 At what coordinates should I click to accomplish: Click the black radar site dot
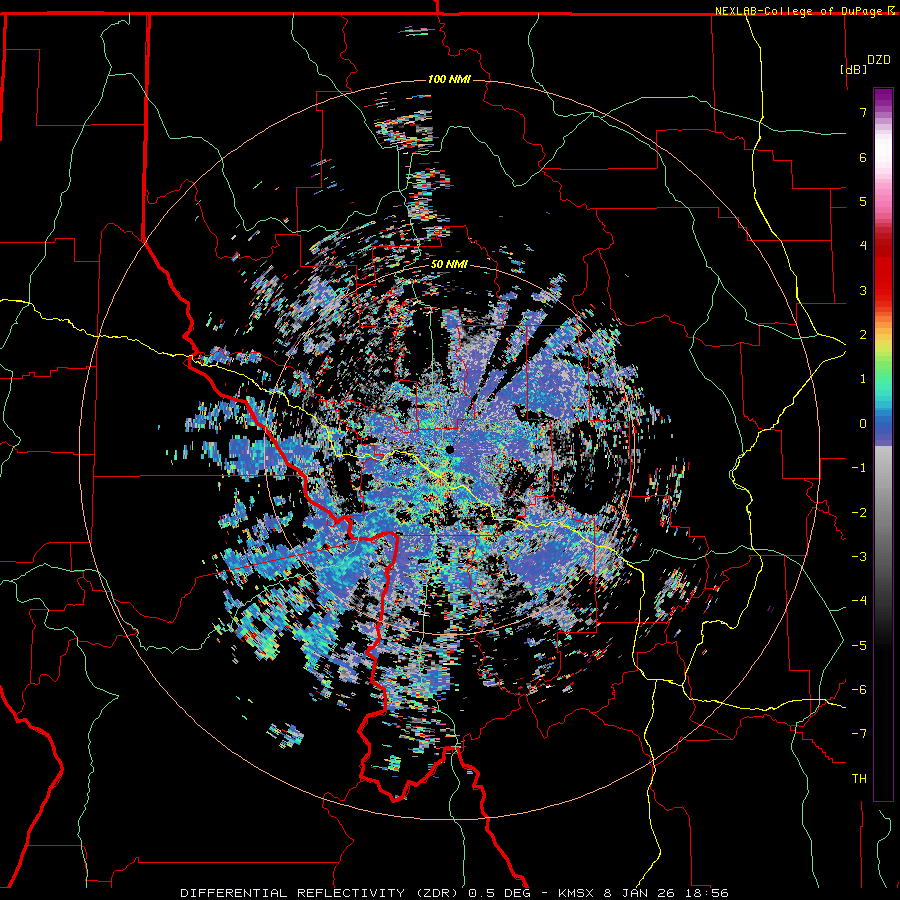(x=450, y=449)
